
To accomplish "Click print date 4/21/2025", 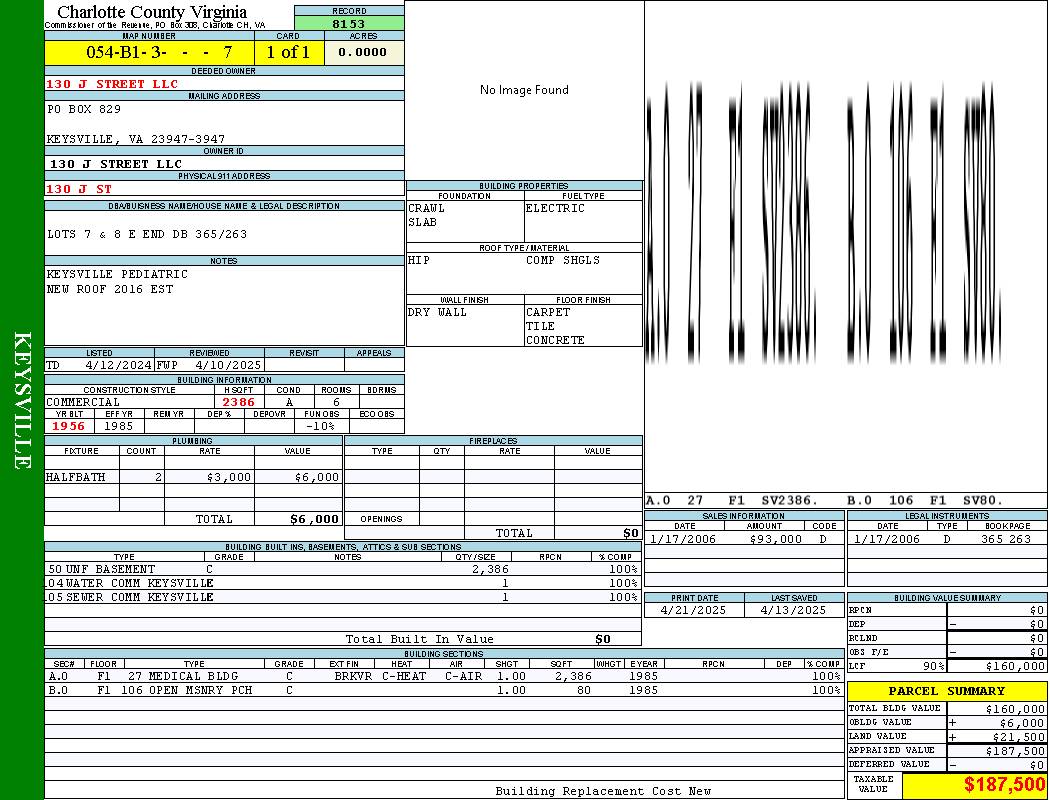I will [x=693, y=611].
